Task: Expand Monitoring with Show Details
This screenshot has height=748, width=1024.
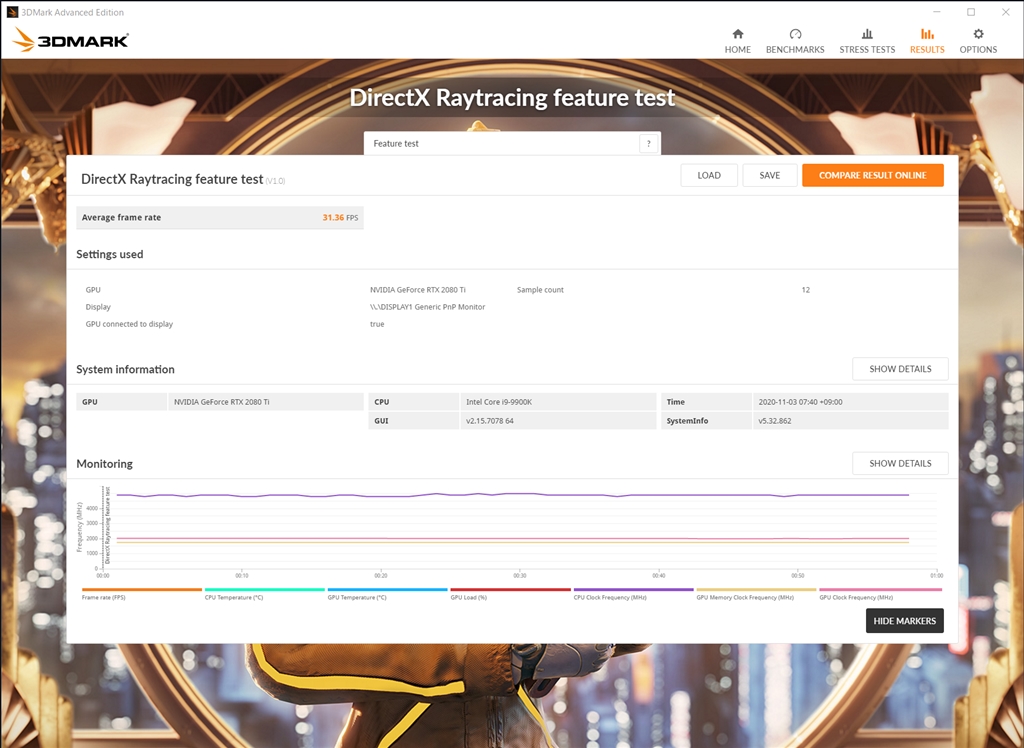Action: tap(900, 464)
